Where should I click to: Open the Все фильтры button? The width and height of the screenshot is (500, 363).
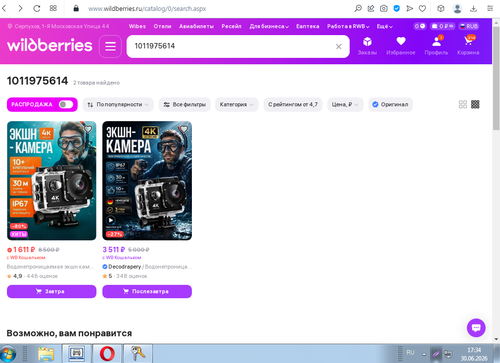pos(184,104)
